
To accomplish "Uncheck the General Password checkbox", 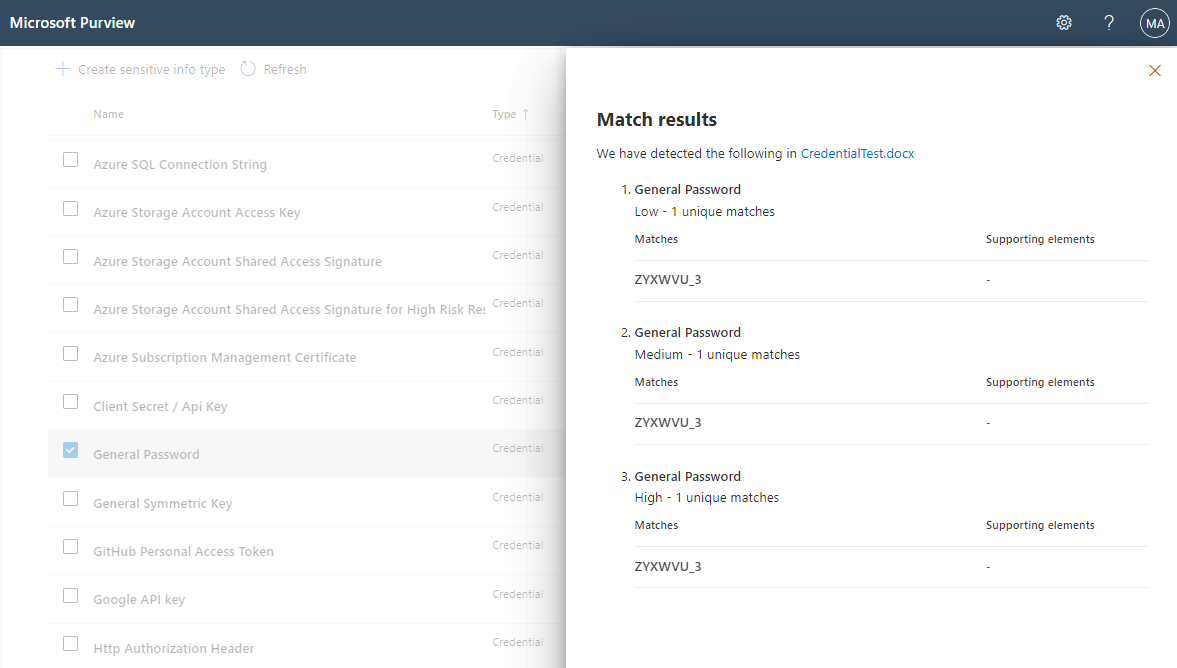I will point(71,450).
